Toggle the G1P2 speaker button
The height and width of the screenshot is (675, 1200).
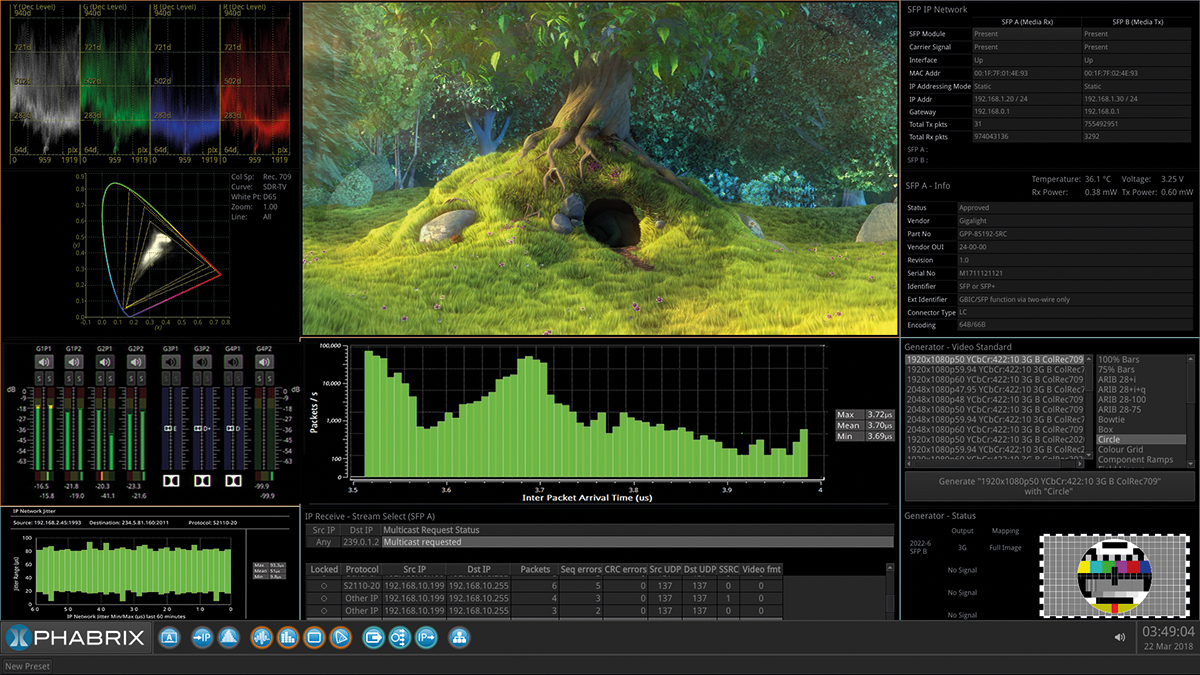tap(73, 362)
